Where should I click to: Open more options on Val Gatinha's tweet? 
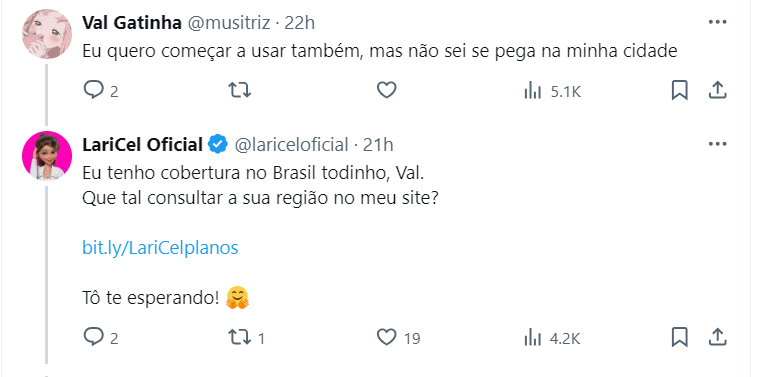[x=717, y=22]
